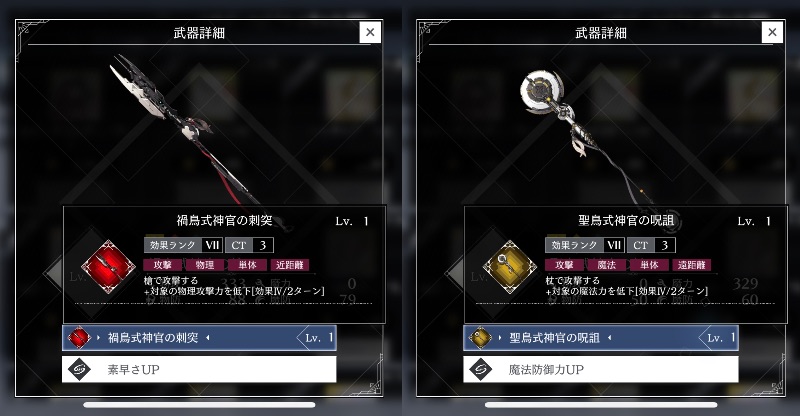Open the 素早さUP ability row

coord(199,369)
